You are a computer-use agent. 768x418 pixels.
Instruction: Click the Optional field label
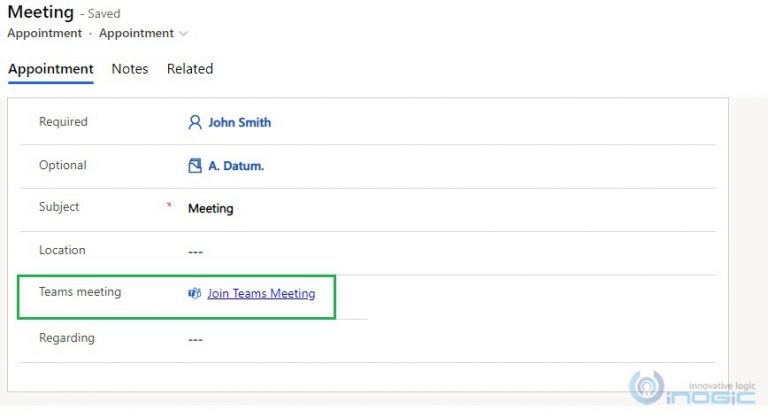63,165
